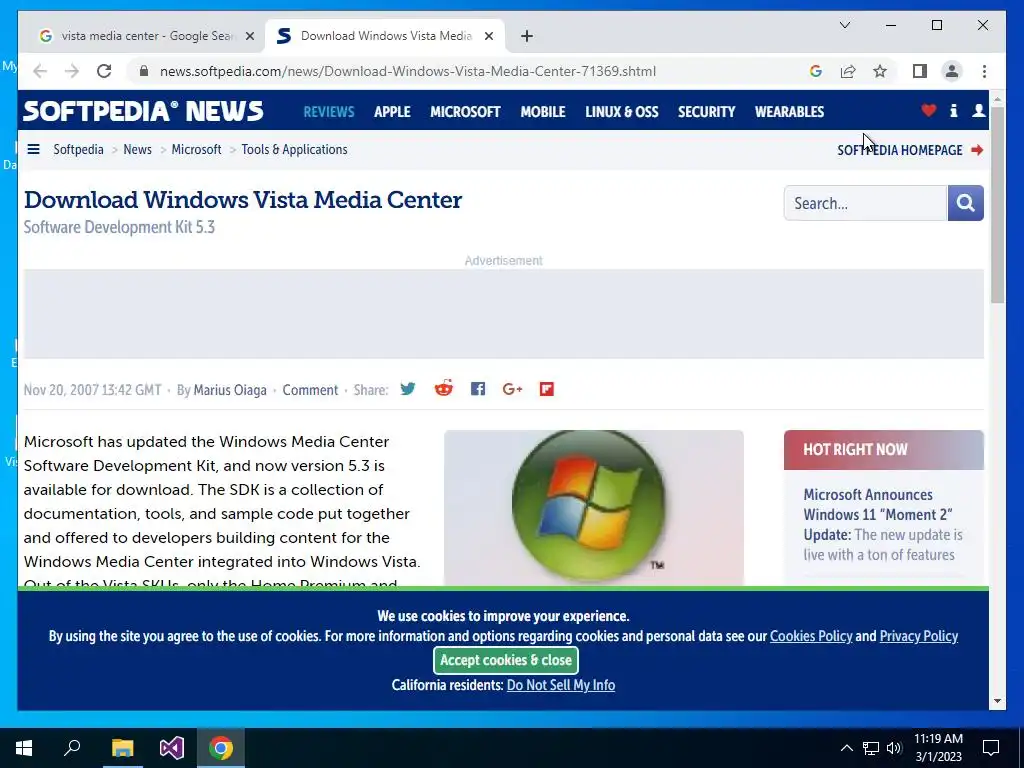Open Visual Studio from the taskbar

coord(172,748)
